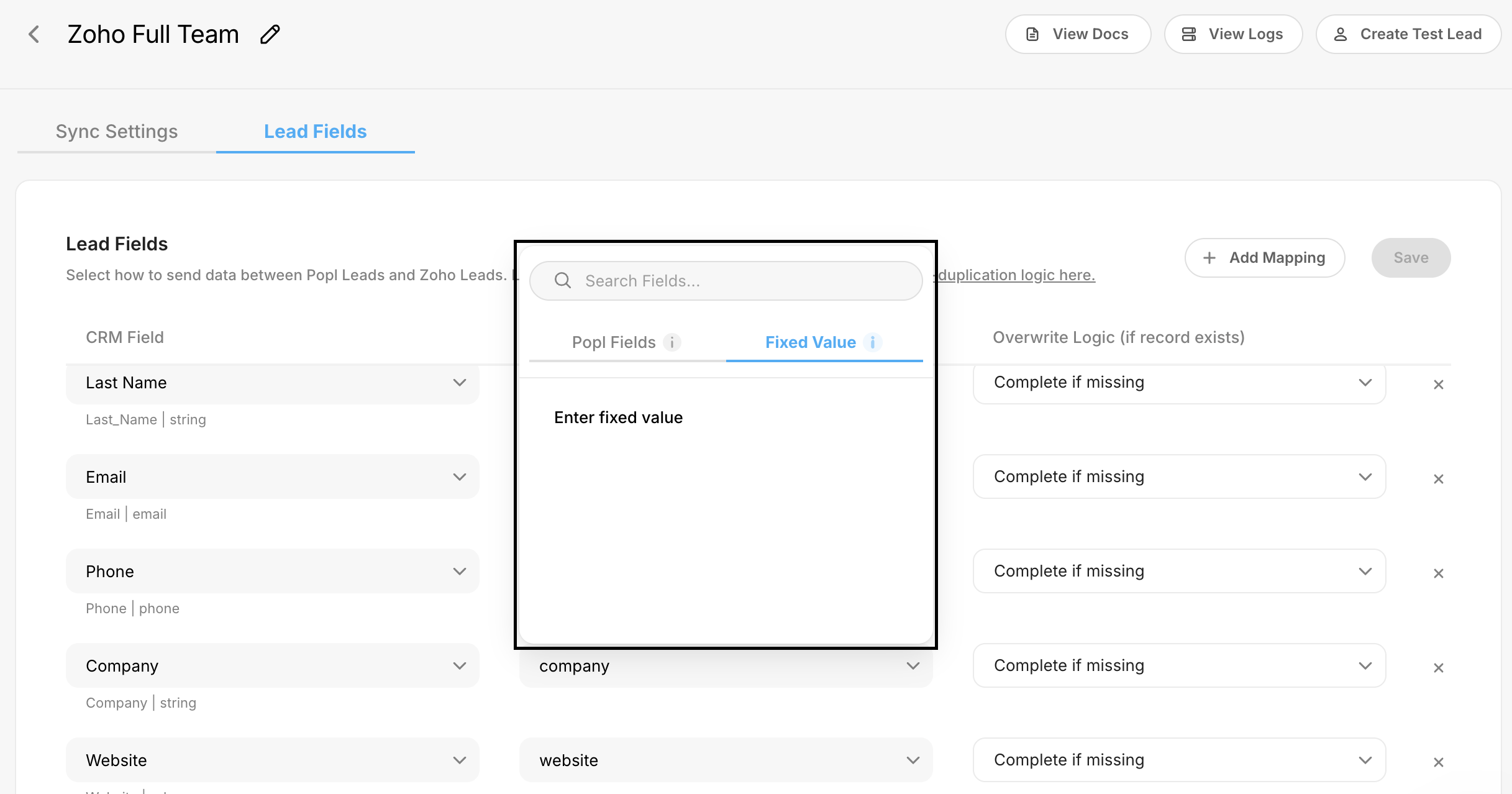
Task: Click the pencil icon to rename Zoho Full Team
Action: coord(270,34)
